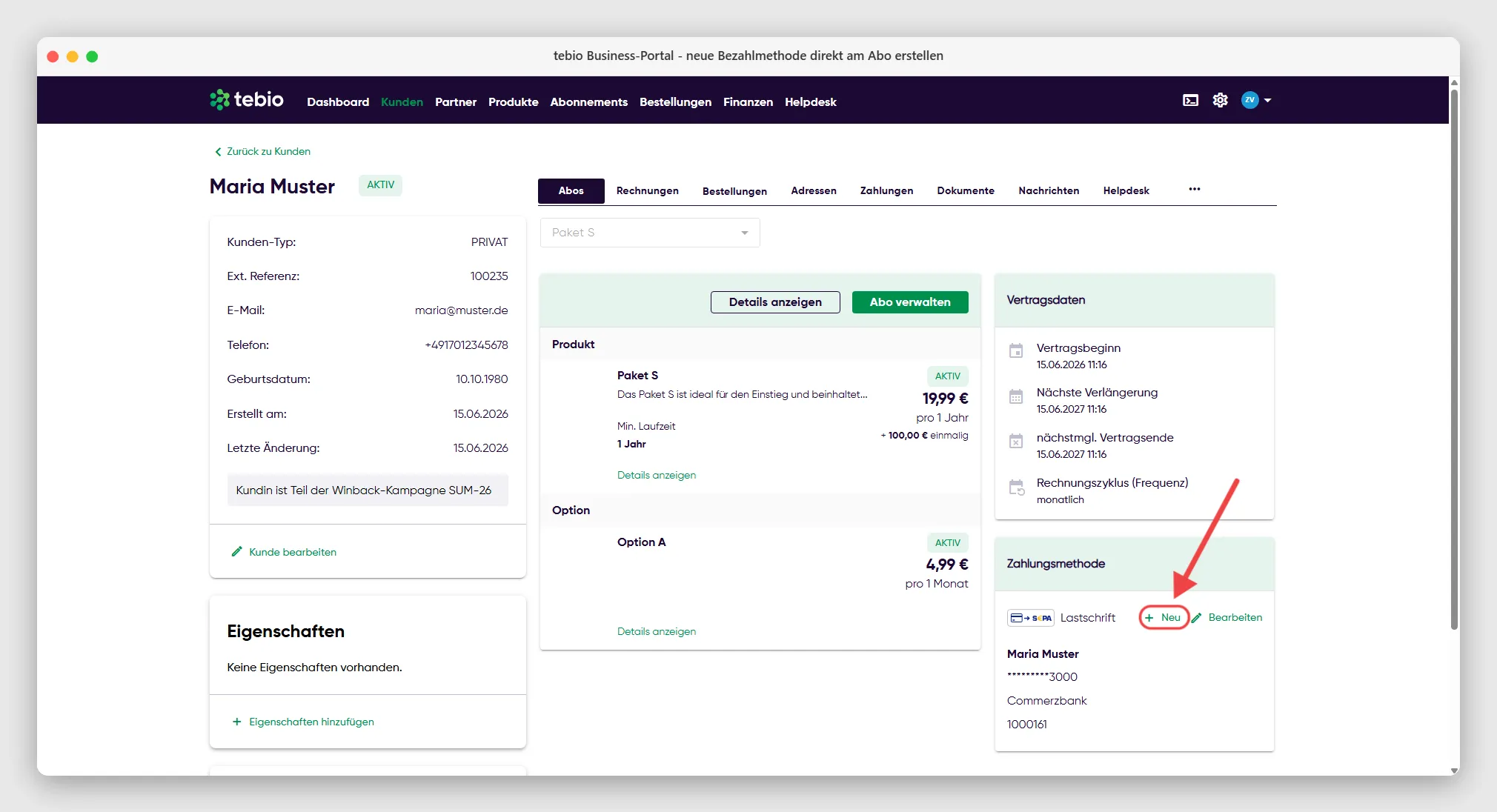Open the console terminal icon
Image resolution: width=1497 pixels, height=812 pixels.
click(x=1190, y=100)
